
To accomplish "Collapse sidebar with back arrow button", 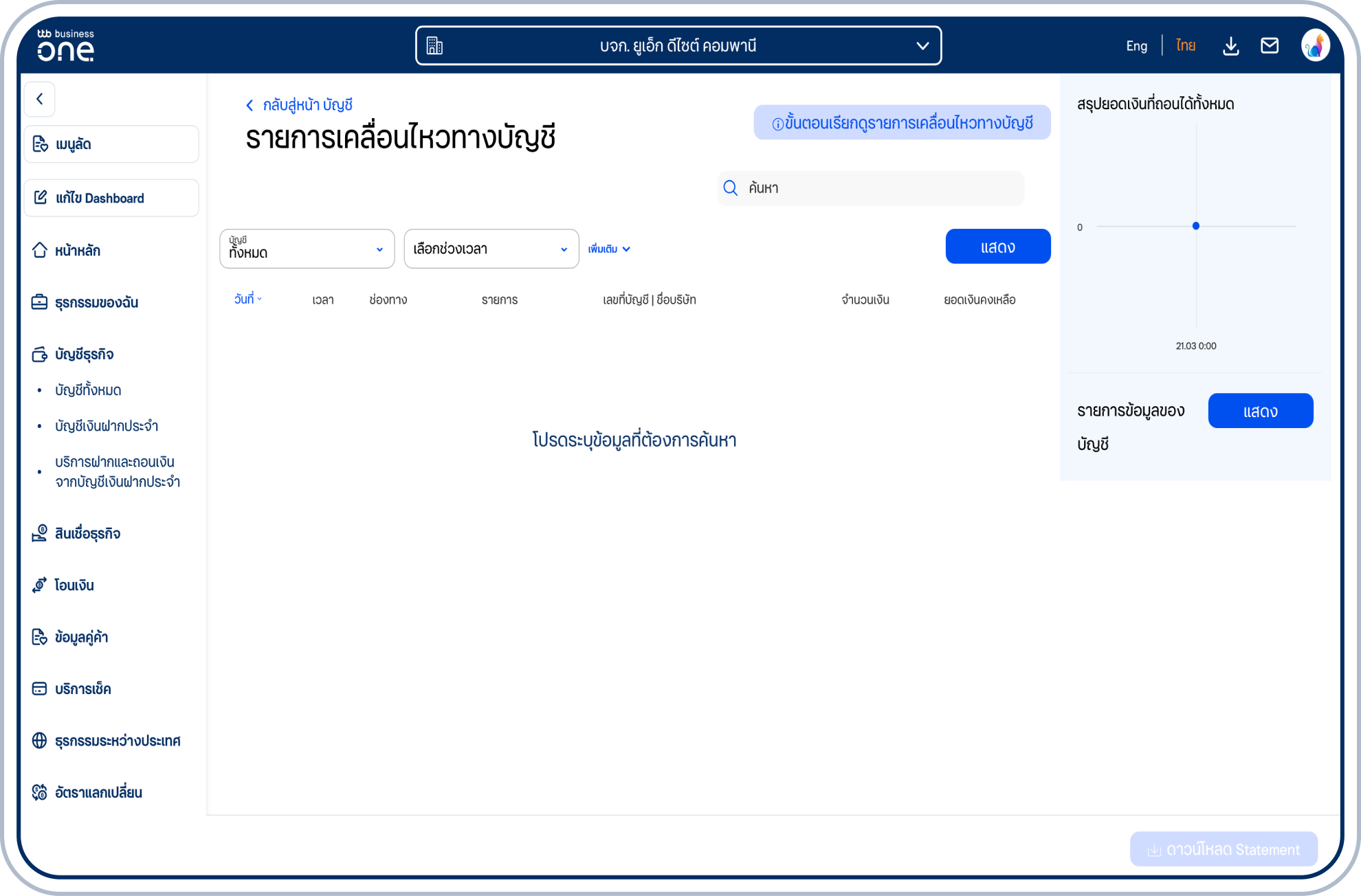I will point(40,99).
